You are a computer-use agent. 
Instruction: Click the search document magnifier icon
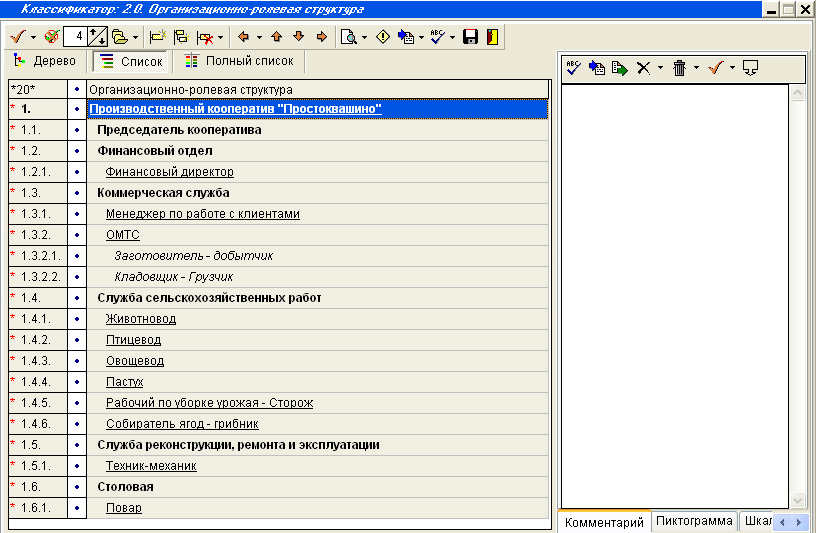(x=348, y=37)
